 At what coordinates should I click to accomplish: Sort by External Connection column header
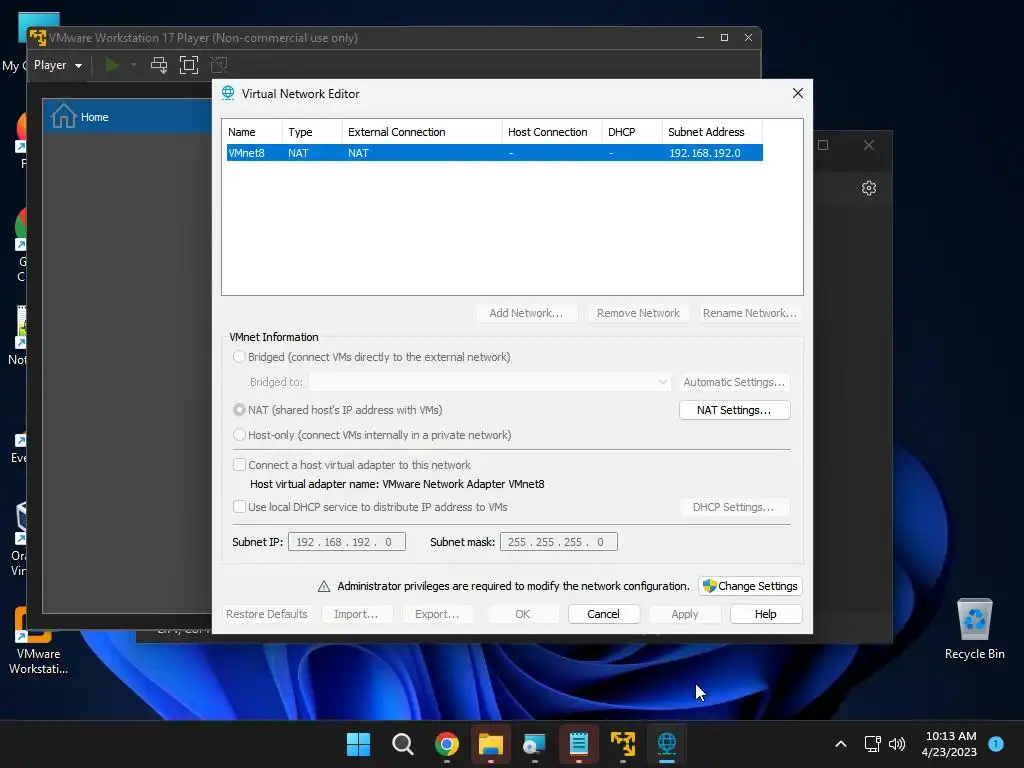coord(422,132)
